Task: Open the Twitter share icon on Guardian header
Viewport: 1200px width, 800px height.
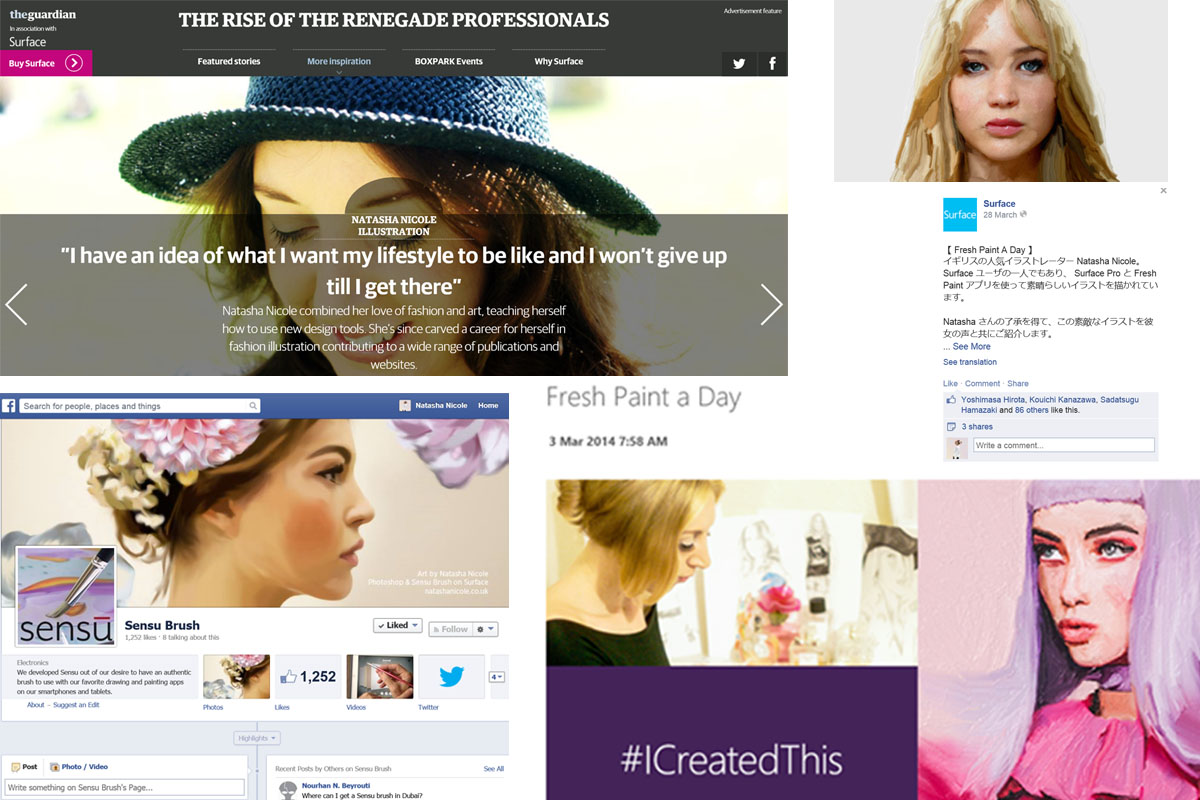Action: coord(738,63)
